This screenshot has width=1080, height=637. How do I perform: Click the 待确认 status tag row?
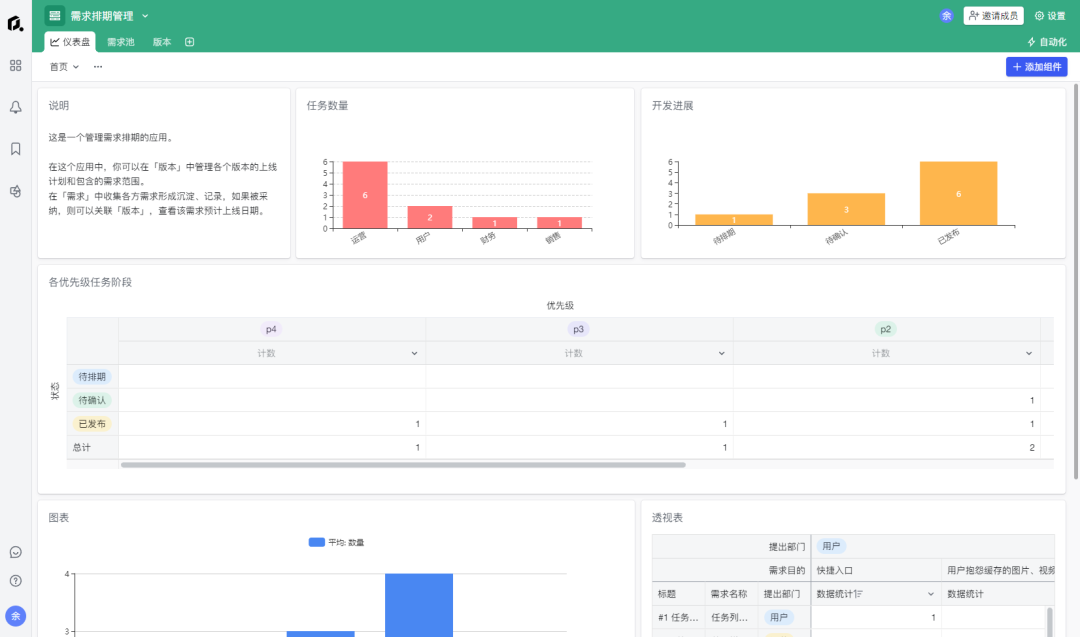[92, 400]
